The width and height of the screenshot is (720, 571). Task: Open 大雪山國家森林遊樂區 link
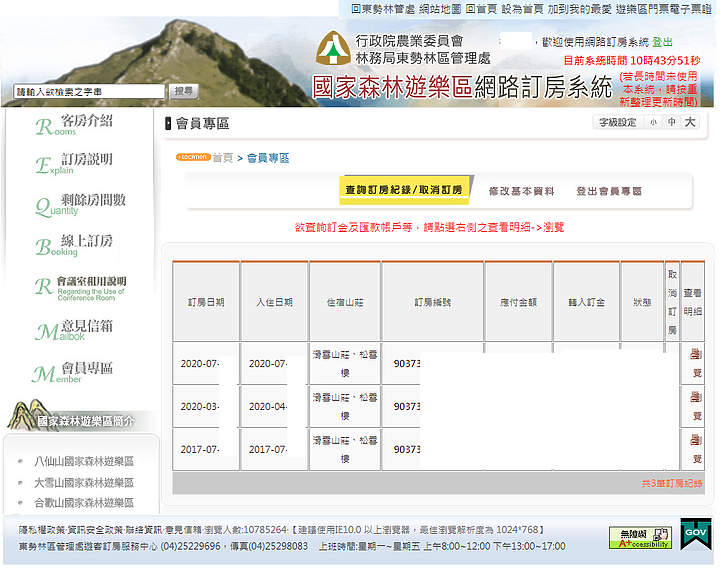point(84,482)
